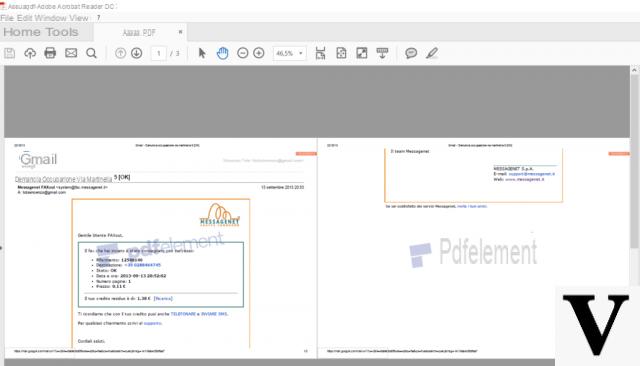Image resolution: width=640 pixels, height=366 pixels.
Task: Open the Window menu
Action: tap(51, 18)
